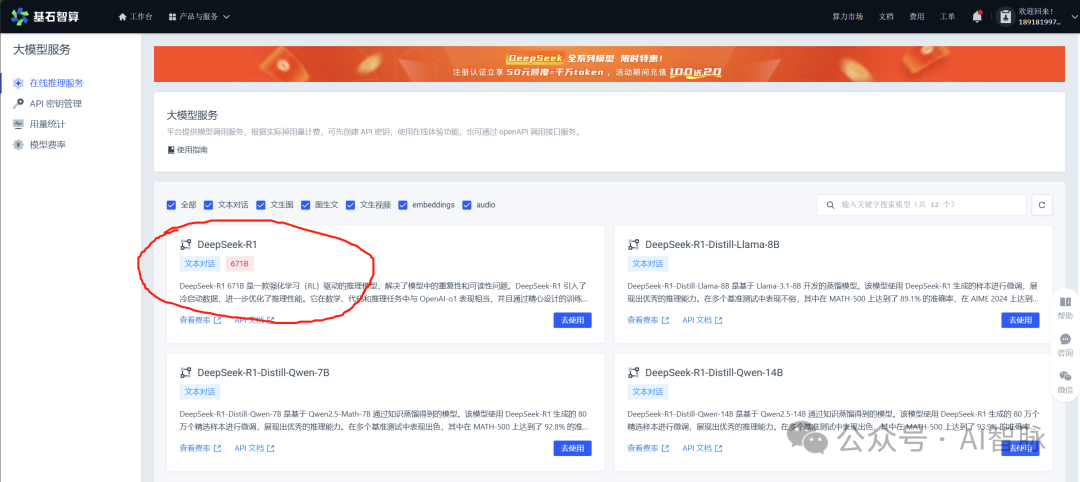Toggle the embeddings filter checkbox
This screenshot has height=482, width=1080.
pos(403,205)
